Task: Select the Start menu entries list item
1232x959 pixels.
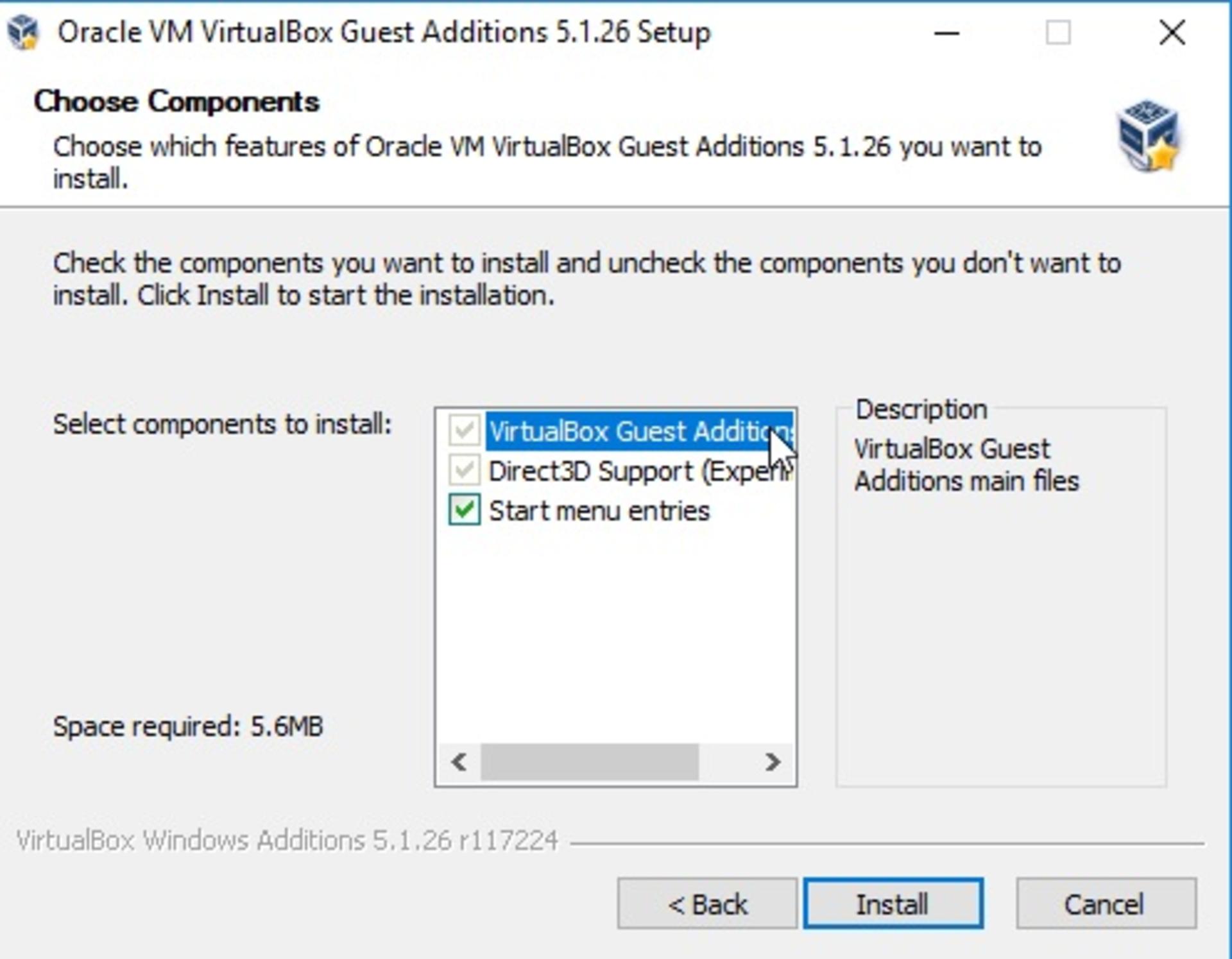Action: coord(599,511)
